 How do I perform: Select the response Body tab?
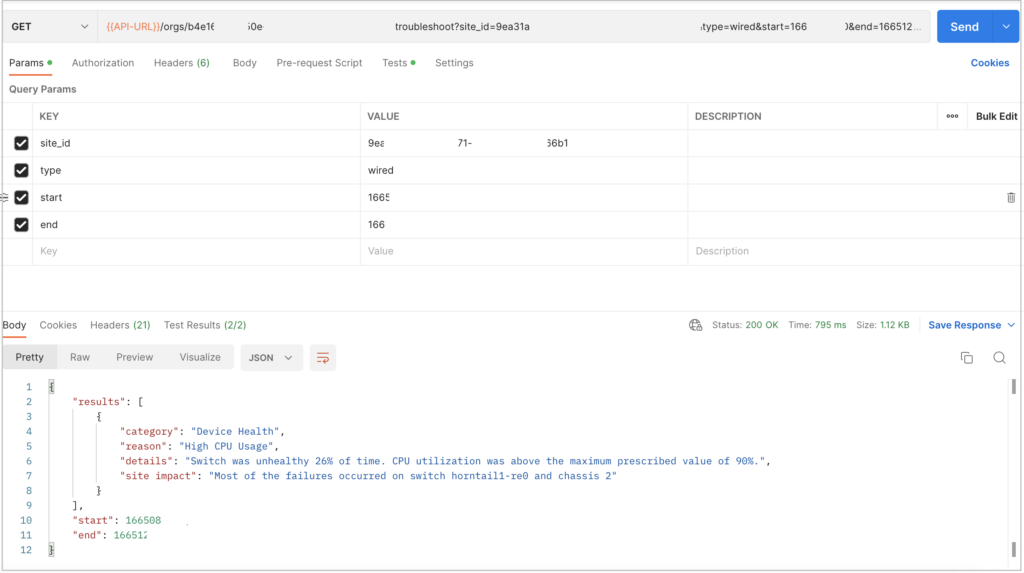(14, 325)
